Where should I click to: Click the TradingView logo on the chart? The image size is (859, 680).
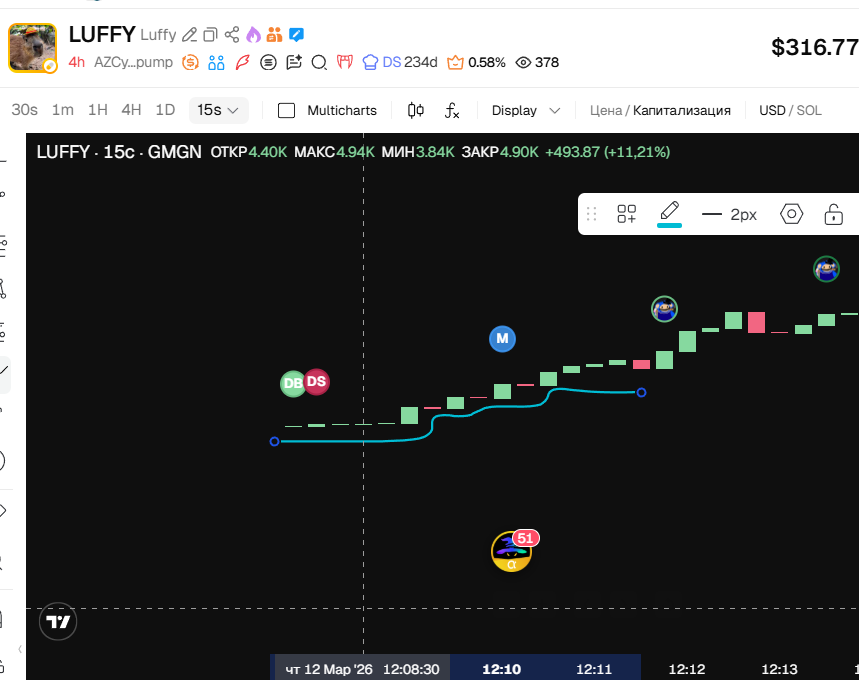coord(58,621)
